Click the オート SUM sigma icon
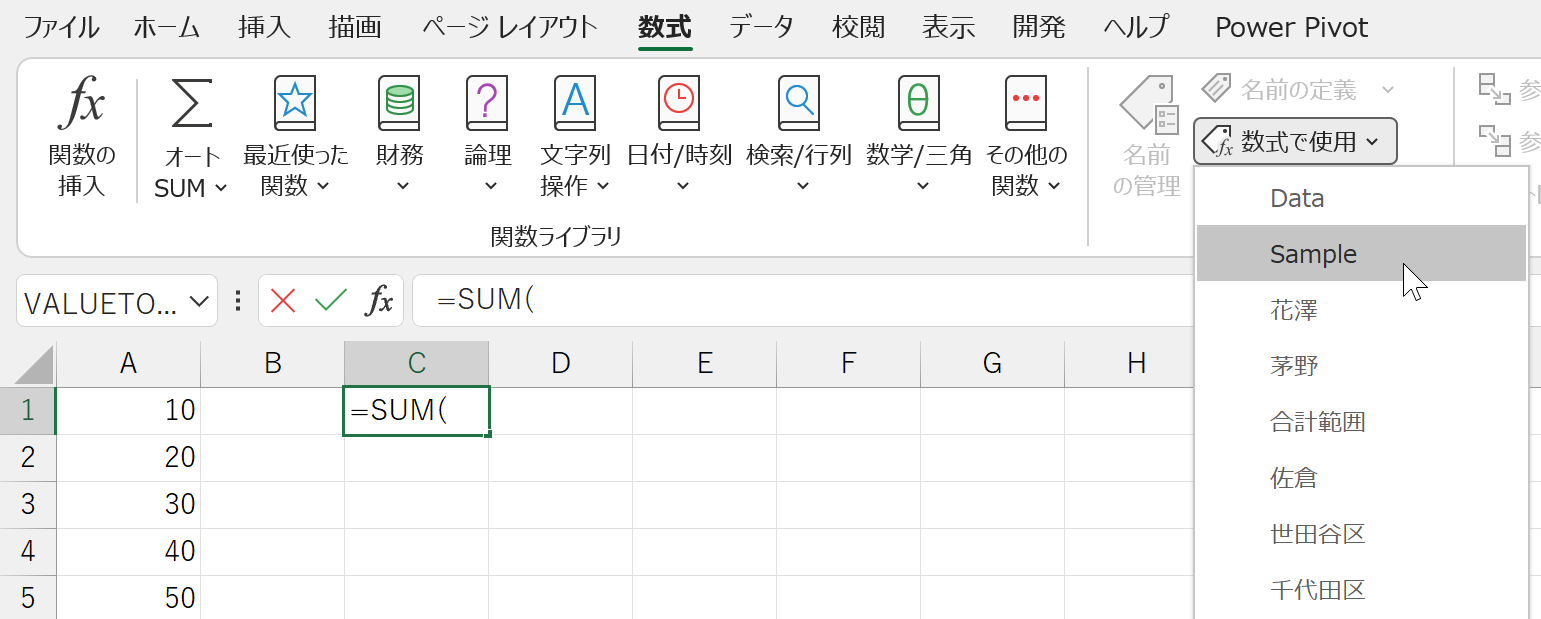This screenshot has height=619, width=1541. [191, 104]
